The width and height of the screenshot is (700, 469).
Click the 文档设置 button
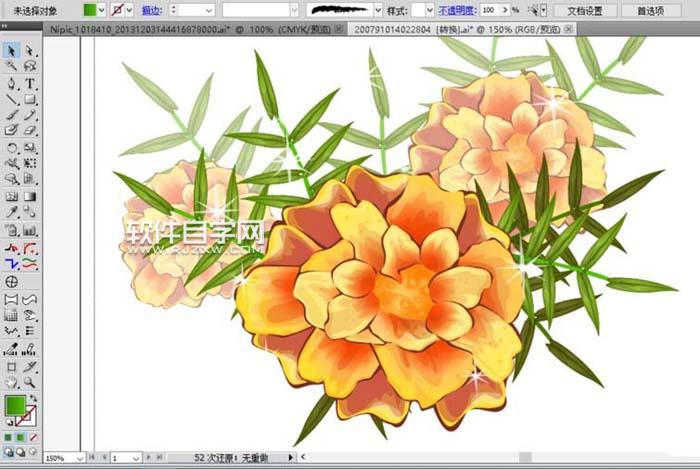point(585,11)
